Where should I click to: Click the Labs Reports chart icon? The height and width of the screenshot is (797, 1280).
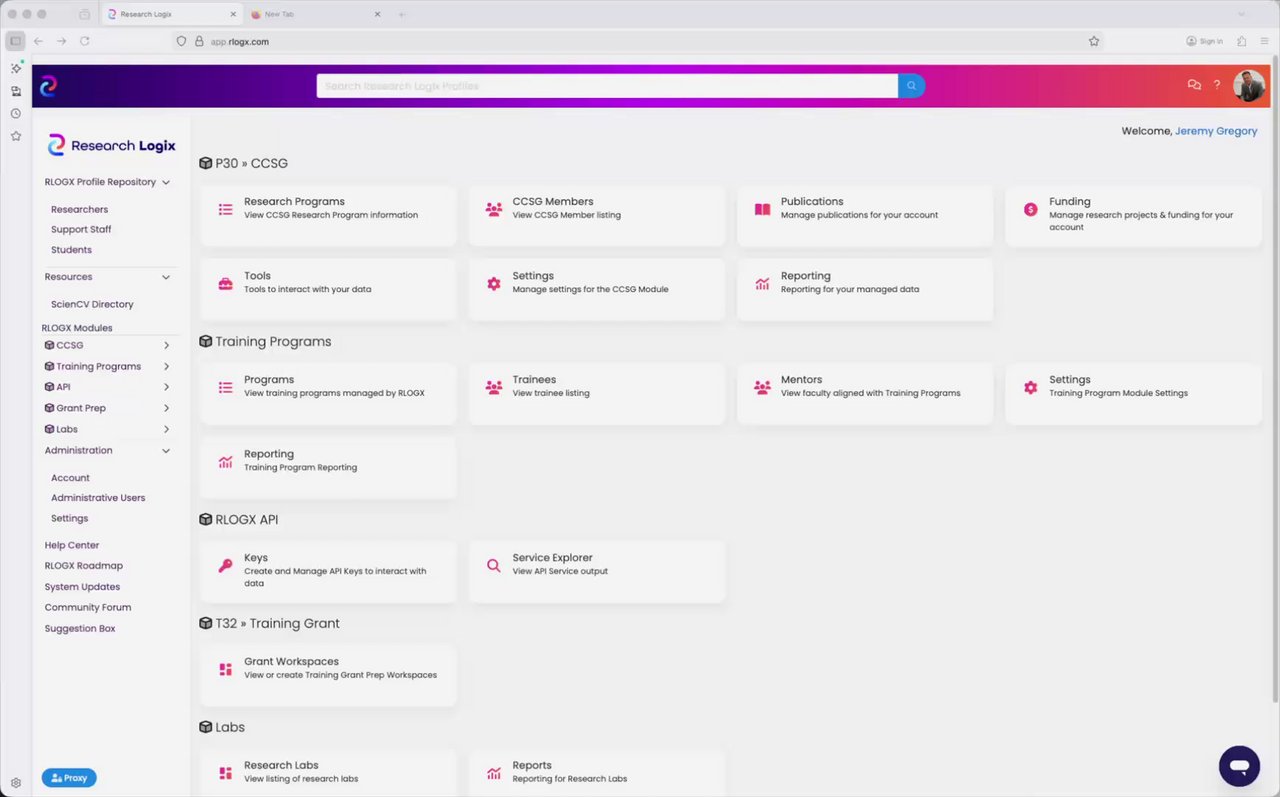click(494, 774)
